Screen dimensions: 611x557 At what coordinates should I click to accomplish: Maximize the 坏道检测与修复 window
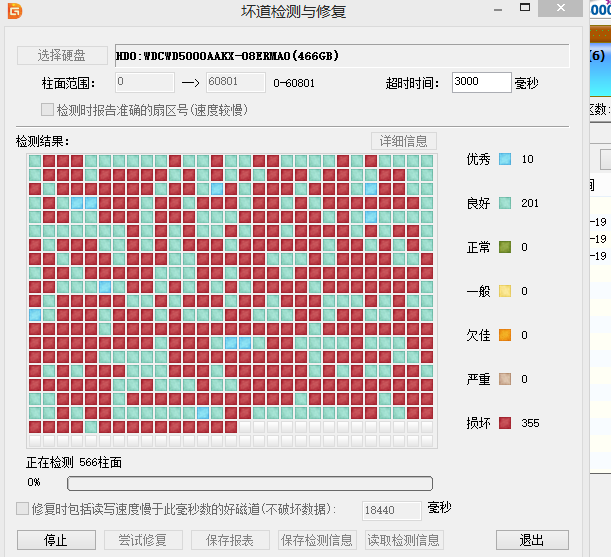pyautogui.click(x=525, y=8)
